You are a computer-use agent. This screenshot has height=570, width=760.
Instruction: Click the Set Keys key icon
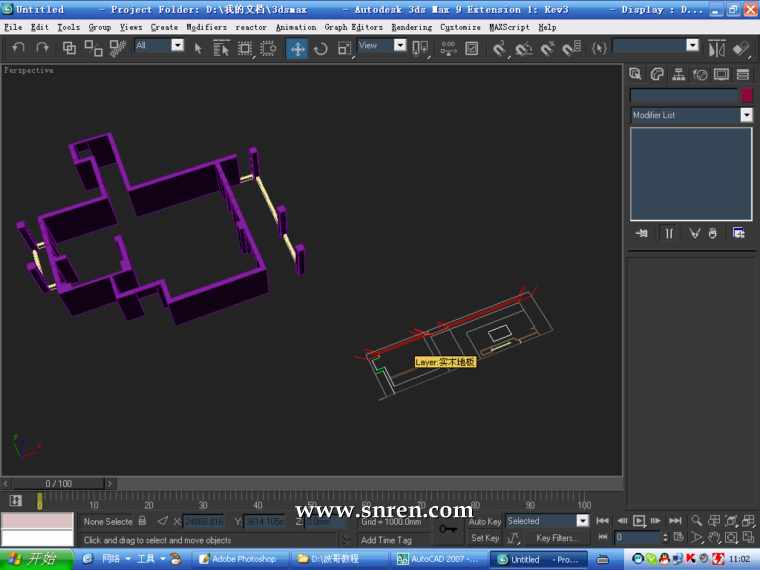pyautogui.click(x=447, y=529)
